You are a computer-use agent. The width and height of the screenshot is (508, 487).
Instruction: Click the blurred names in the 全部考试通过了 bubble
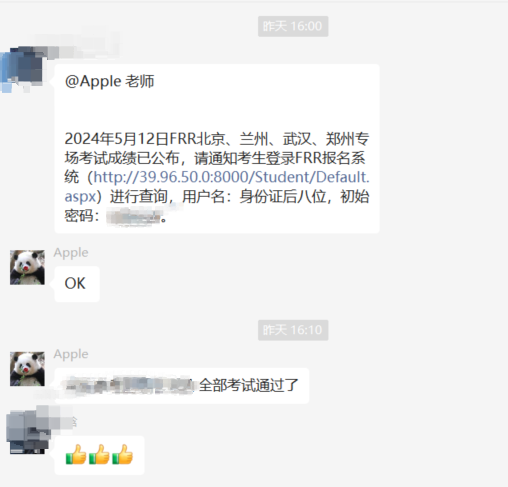(130, 386)
